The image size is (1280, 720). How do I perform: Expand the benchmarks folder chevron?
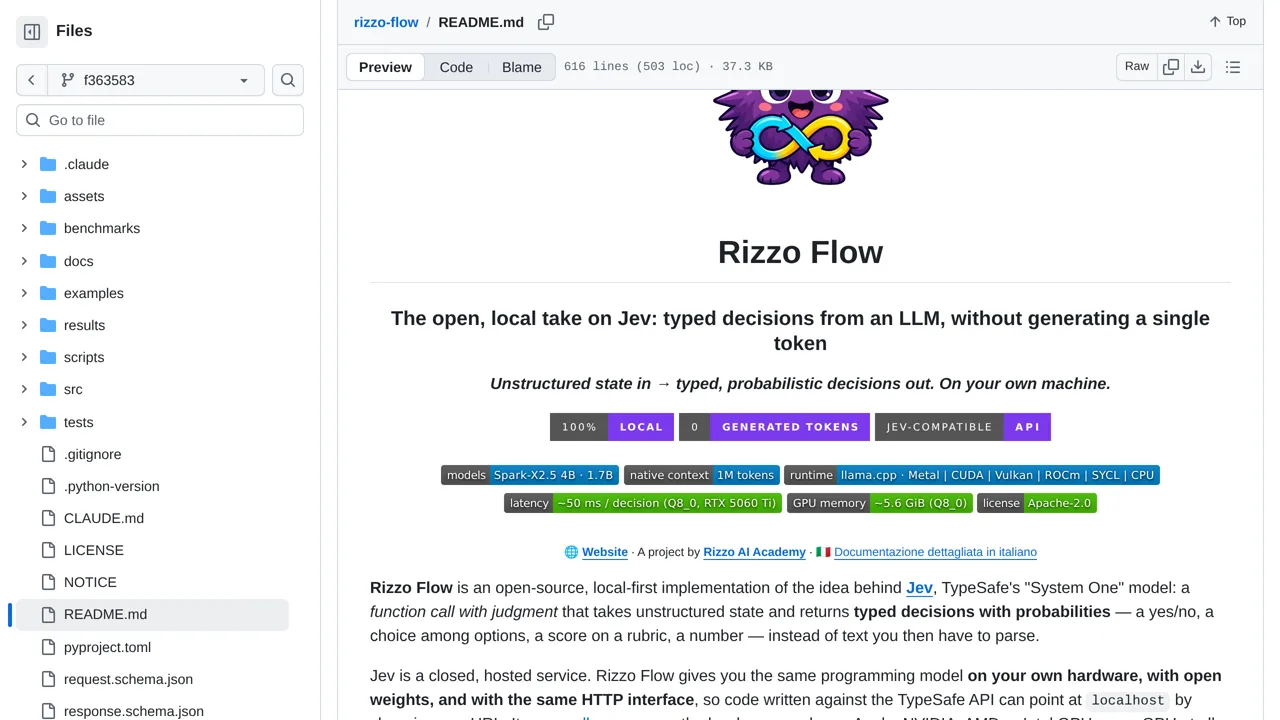tap(24, 228)
